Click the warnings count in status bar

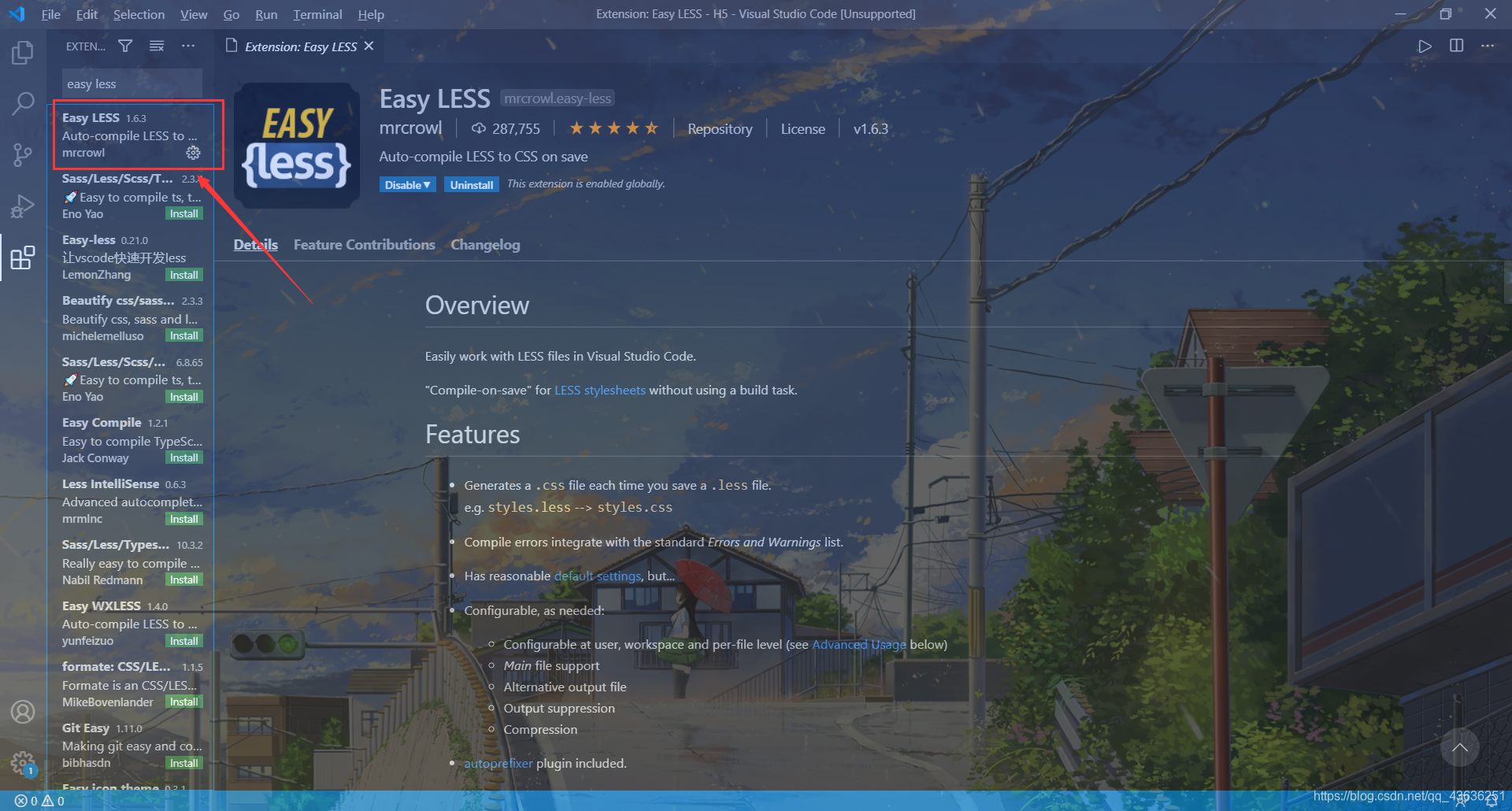click(53, 801)
